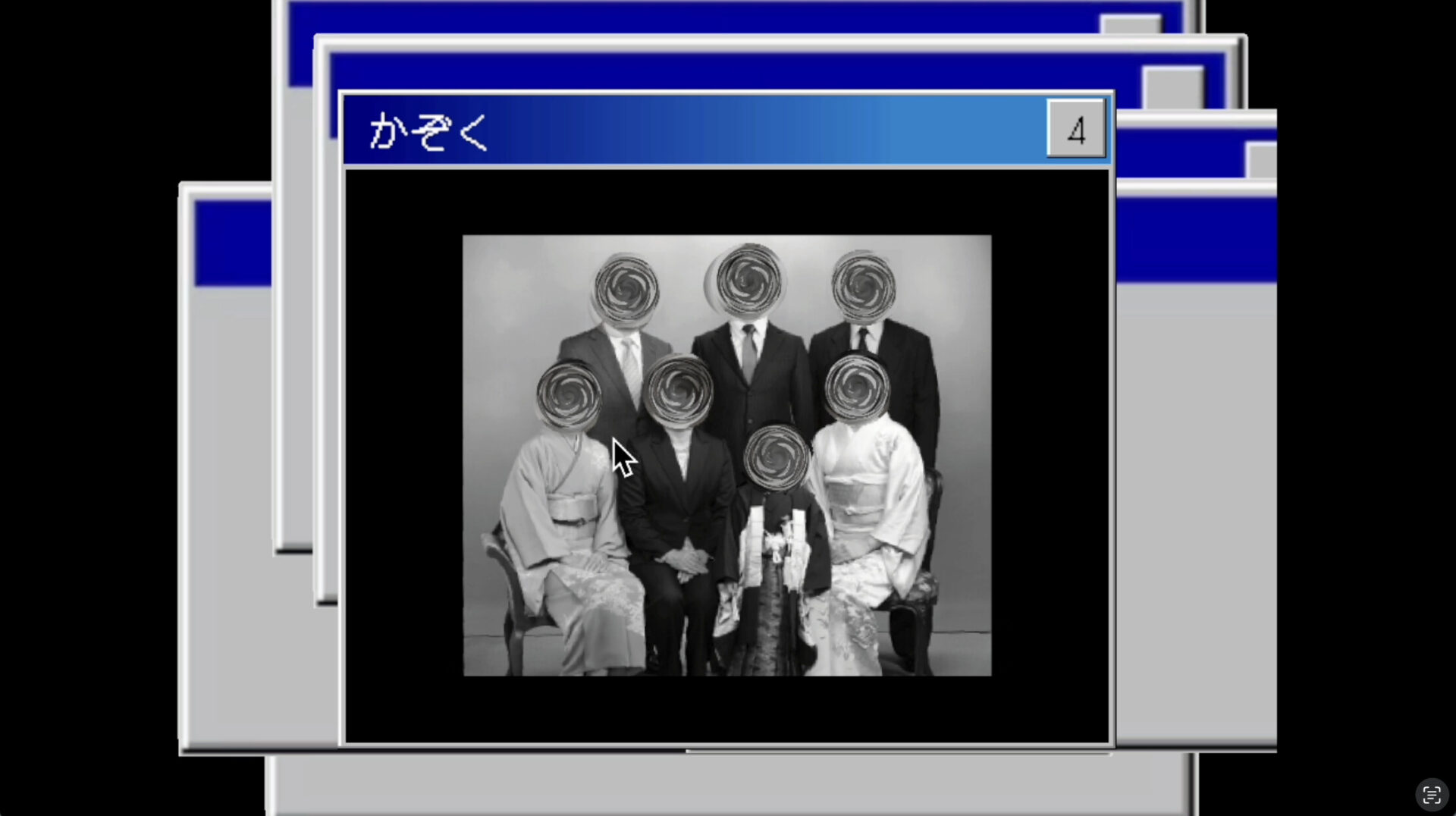Click swirl face of the left seated kimono woman
The image size is (1456, 816).
[x=569, y=395]
